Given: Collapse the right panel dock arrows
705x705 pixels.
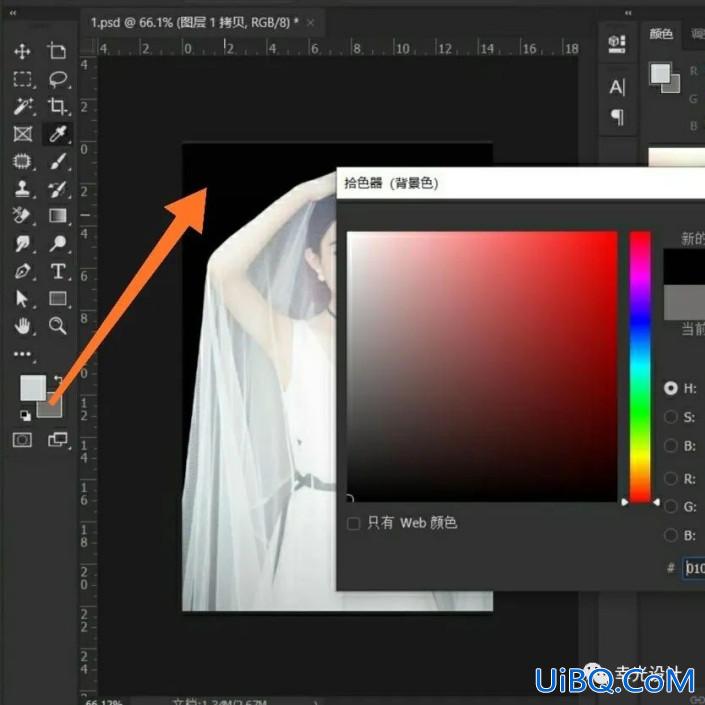Looking at the screenshot, I should tap(628, 13).
